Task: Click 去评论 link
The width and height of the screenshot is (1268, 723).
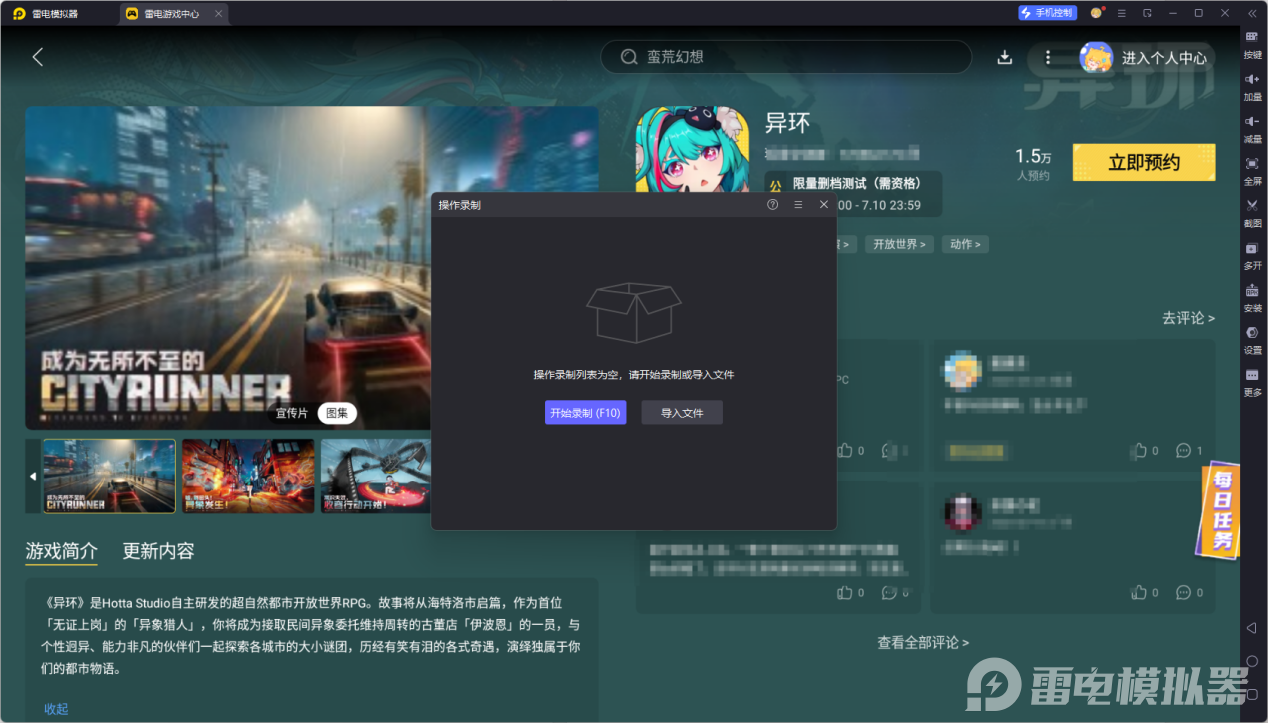Action: pos(1188,318)
